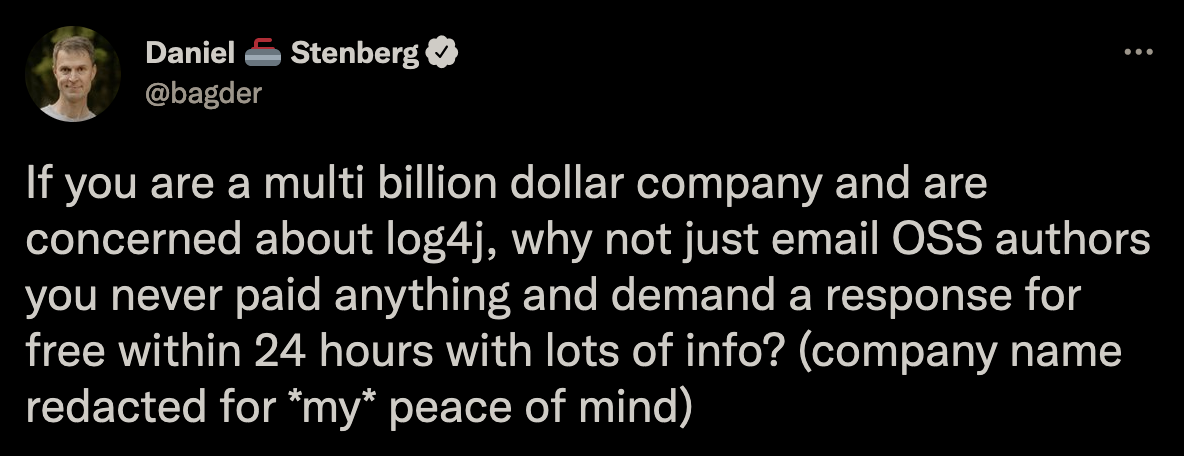Screen dimensions: 1184x456
Task: Click Daniel Stenberg's profile avatar photo
Action: [73, 74]
